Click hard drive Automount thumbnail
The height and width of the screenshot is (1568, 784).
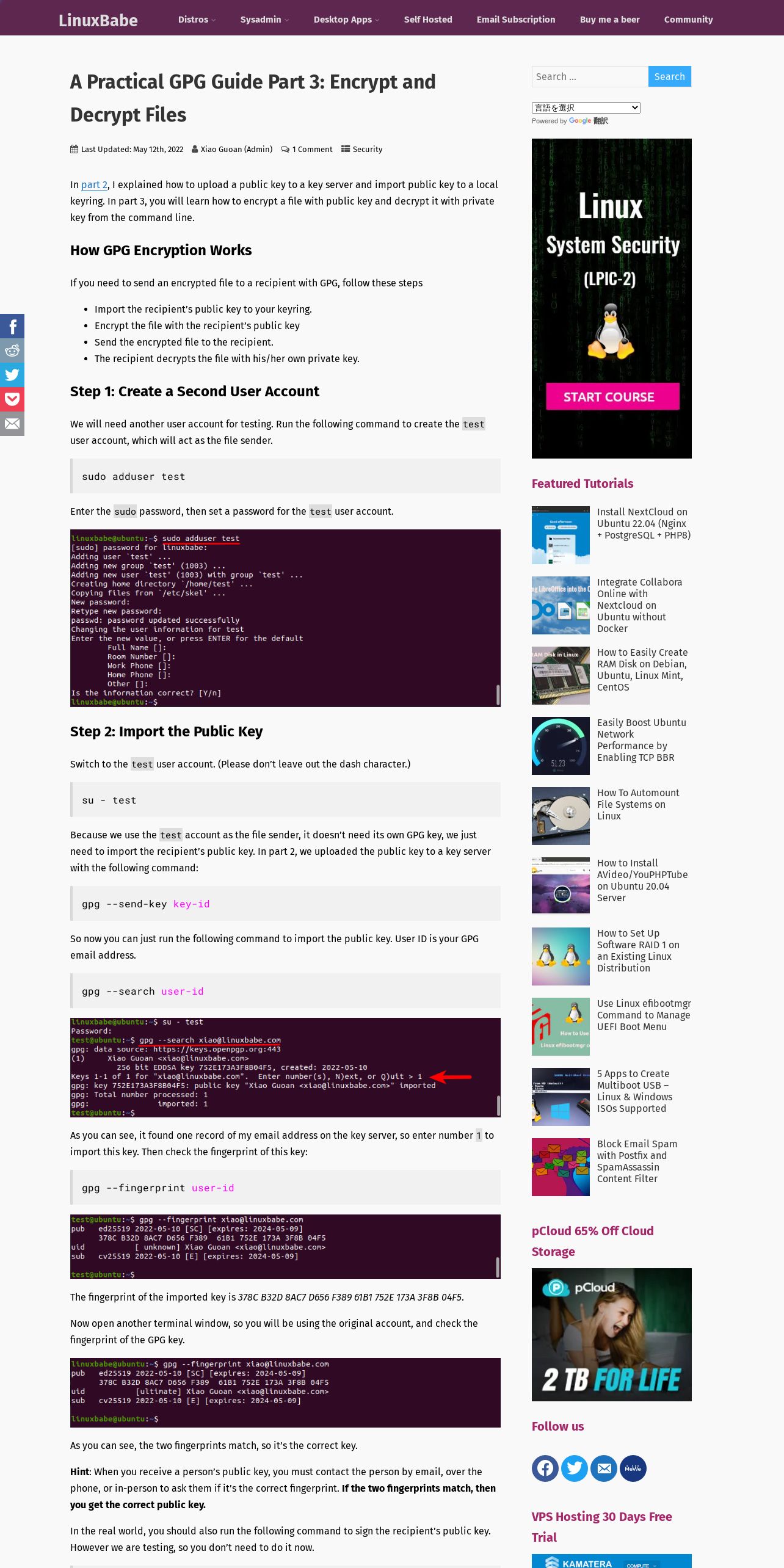[561, 816]
